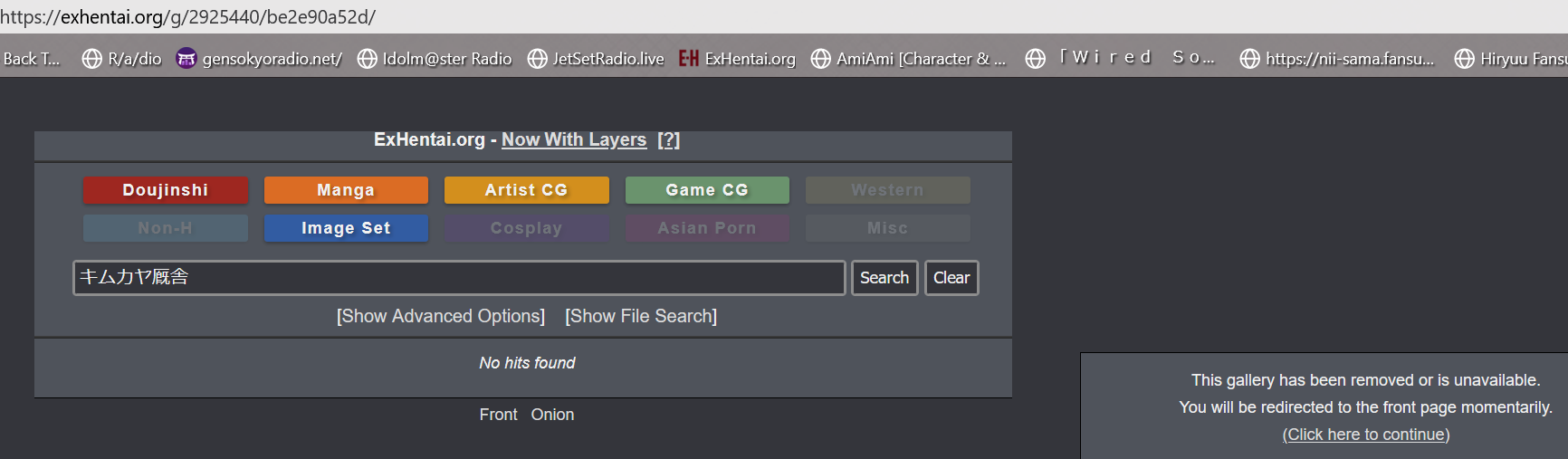The image size is (1568, 459).
Task: Toggle the Western category filter
Action: (x=887, y=190)
